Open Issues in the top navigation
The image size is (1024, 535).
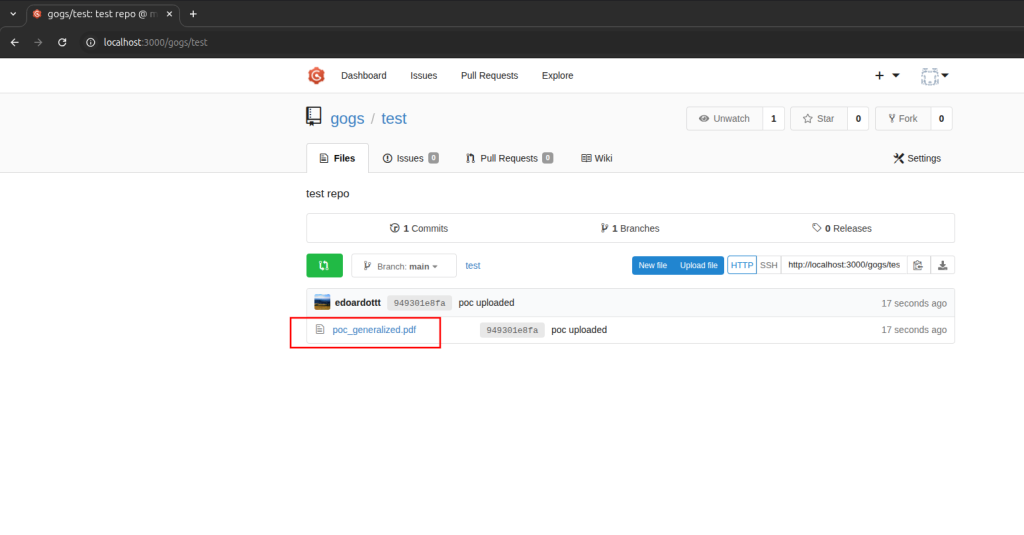point(424,76)
